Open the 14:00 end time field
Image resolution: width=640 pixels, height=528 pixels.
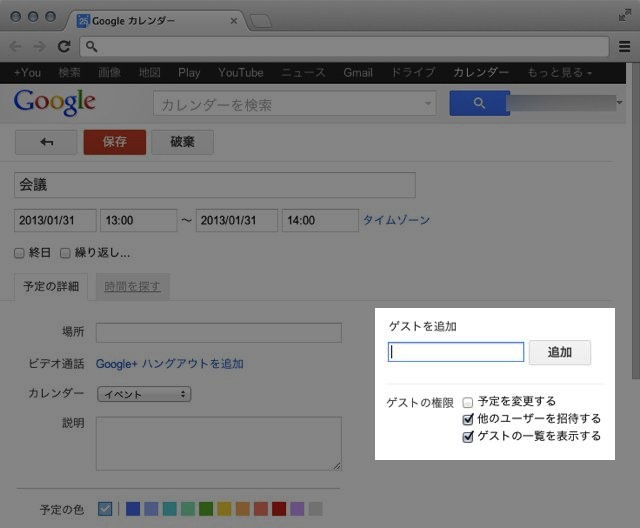320,220
